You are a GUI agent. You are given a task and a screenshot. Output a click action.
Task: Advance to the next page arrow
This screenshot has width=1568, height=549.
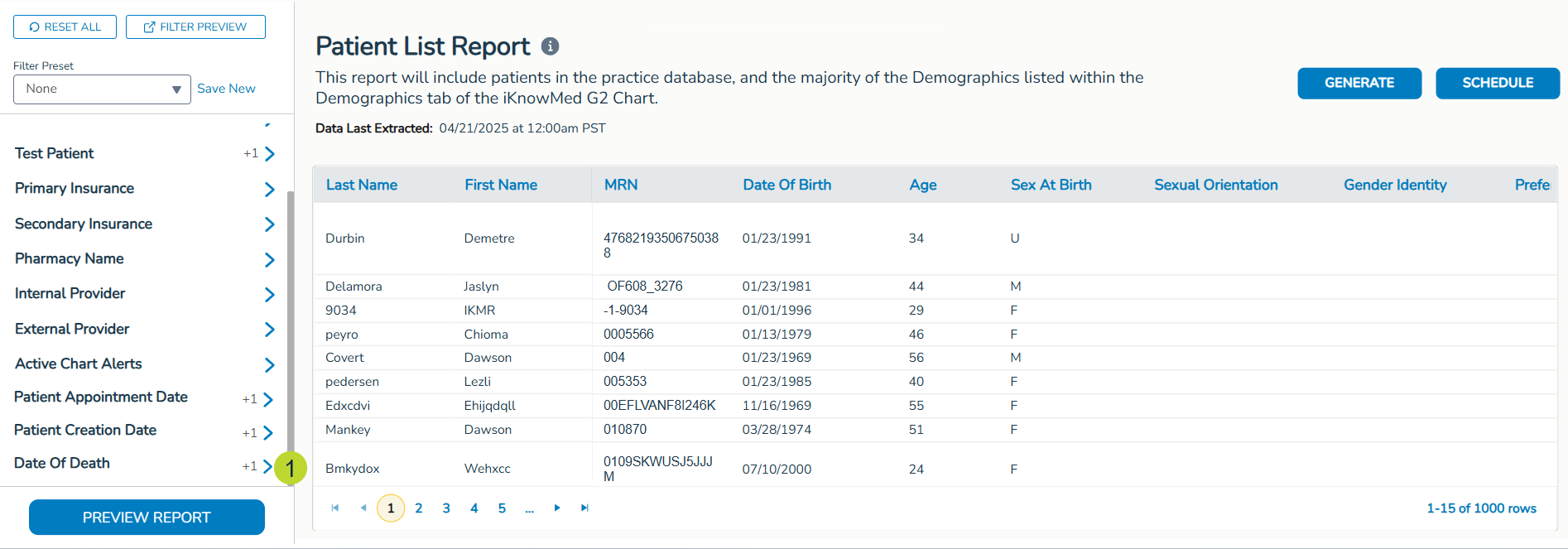557,508
